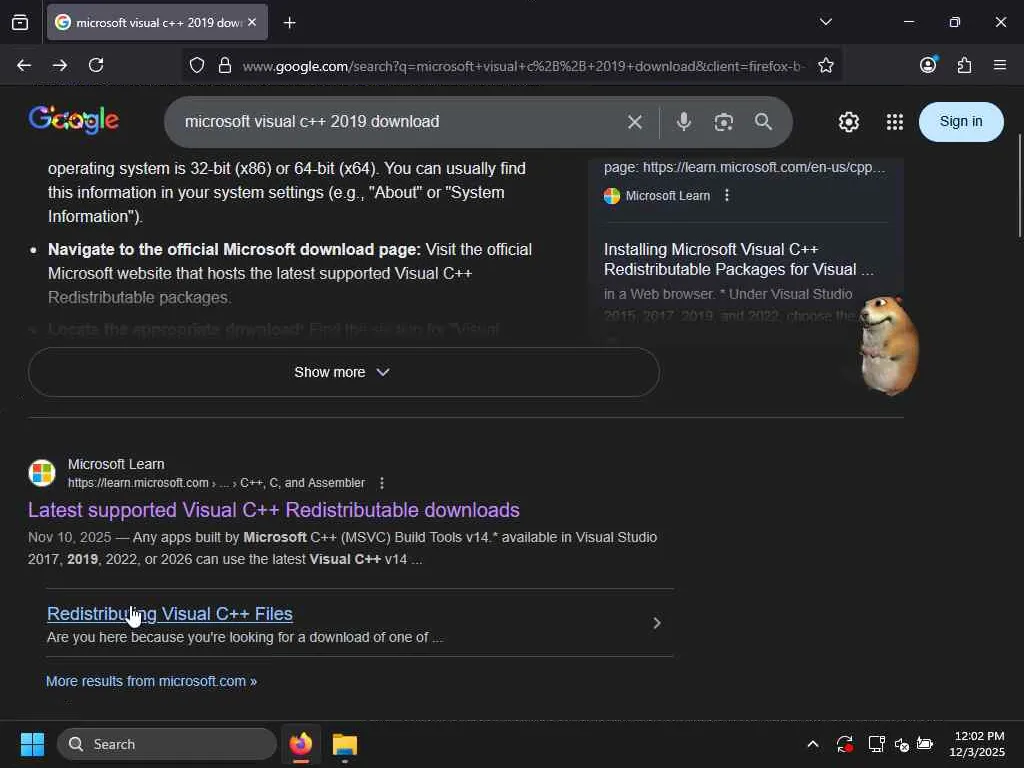Open sync update tray icon
The width and height of the screenshot is (1024, 768).
pos(844,744)
